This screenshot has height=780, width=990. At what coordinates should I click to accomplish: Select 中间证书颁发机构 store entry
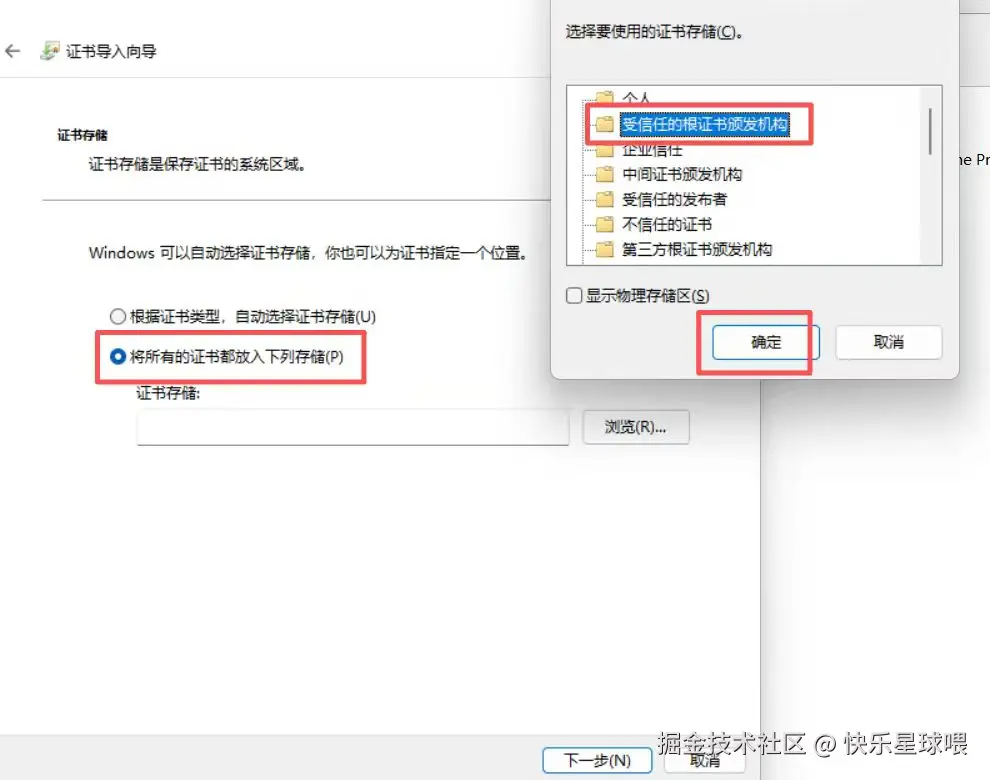pyautogui.click(x=682, y=174)
